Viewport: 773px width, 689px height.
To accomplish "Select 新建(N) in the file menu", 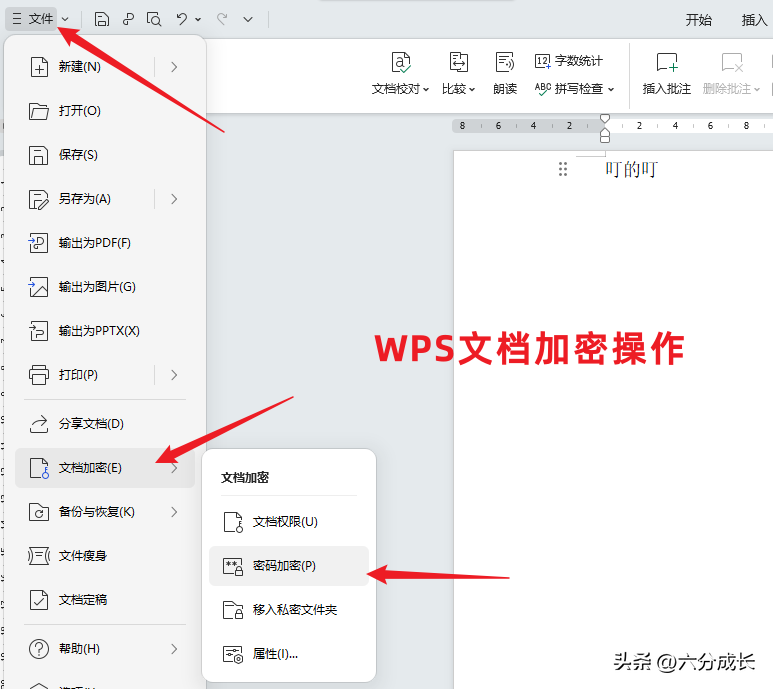I will click(80, 67).
